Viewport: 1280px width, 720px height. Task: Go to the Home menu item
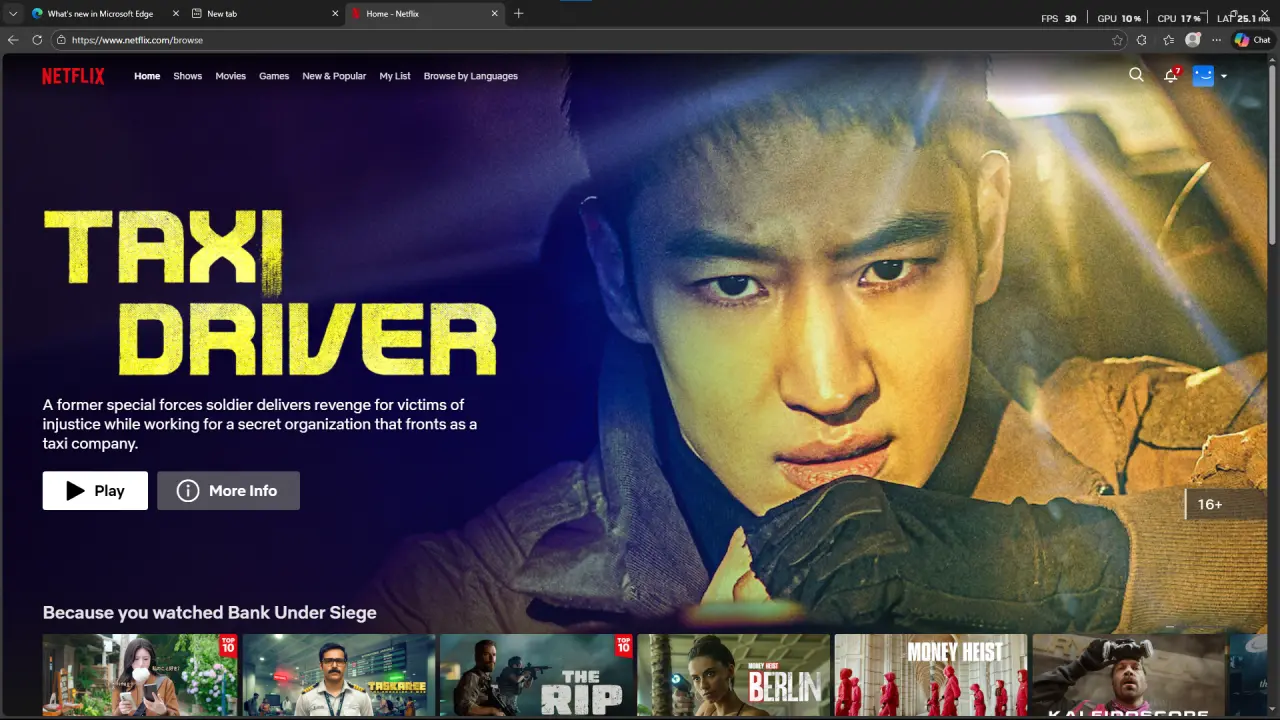point(147,76)
